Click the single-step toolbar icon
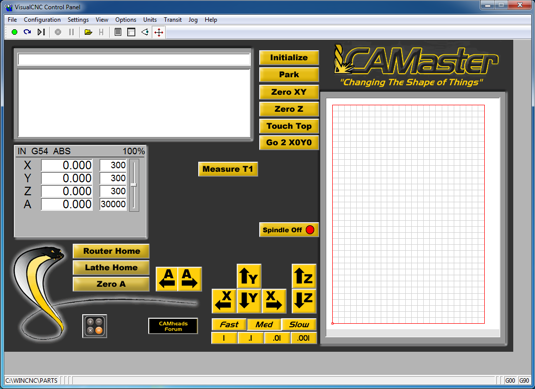This screenshot has height=389, width=535. click(x=41, y=32)
